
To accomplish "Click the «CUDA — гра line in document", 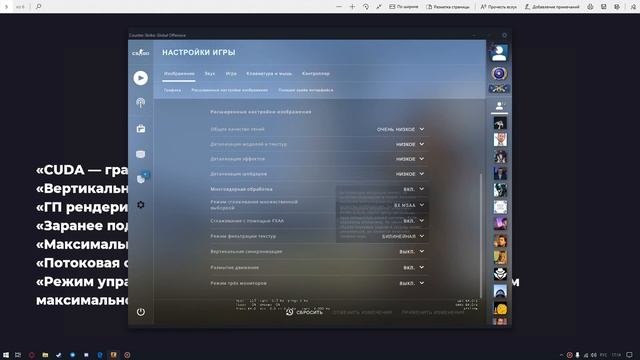I will point(82,170).
